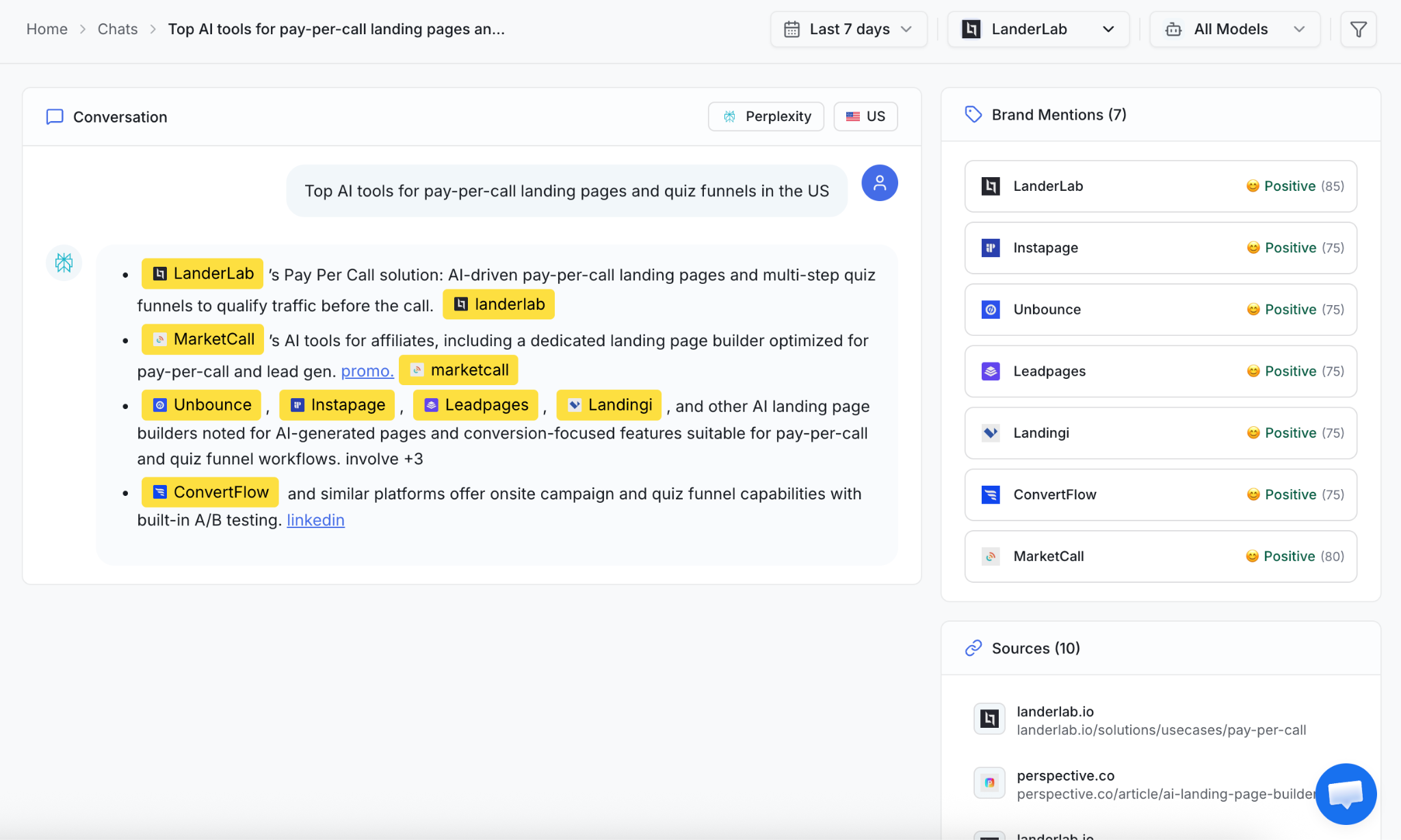Click the positive smiley next to MarketCall

pyautogui.click(x=1252, y=556)
